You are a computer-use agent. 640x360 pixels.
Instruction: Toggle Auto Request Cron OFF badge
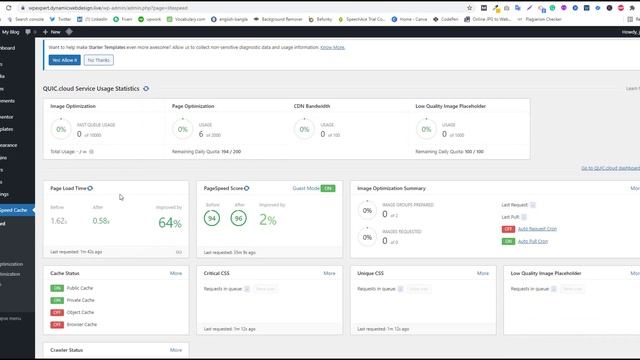coord(508,229)
